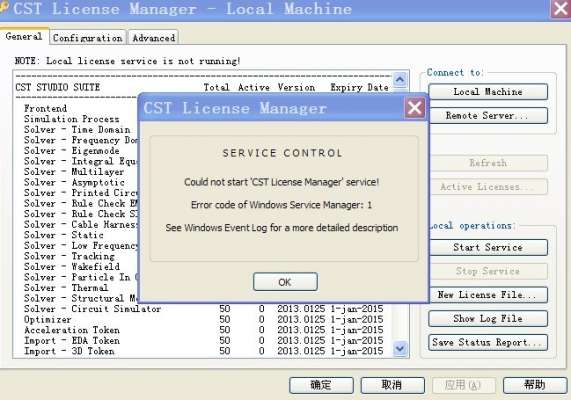The width and height of the screenshot is (571, 400).
Task: Open Show Log File
Action: tap(488, 318)
